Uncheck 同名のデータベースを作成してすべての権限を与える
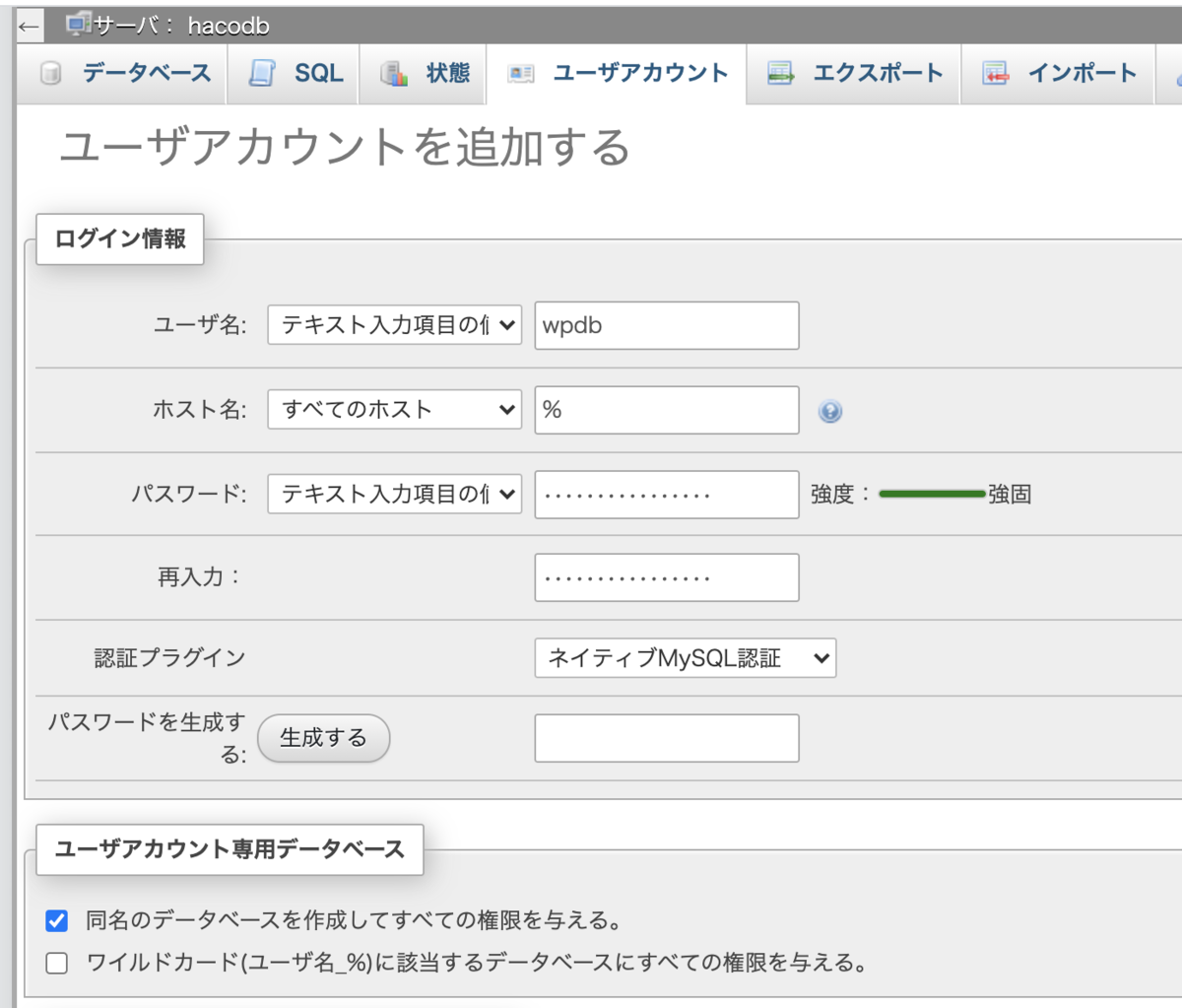The height and width of the screenshot is (1008, 1182). (56, 919)
